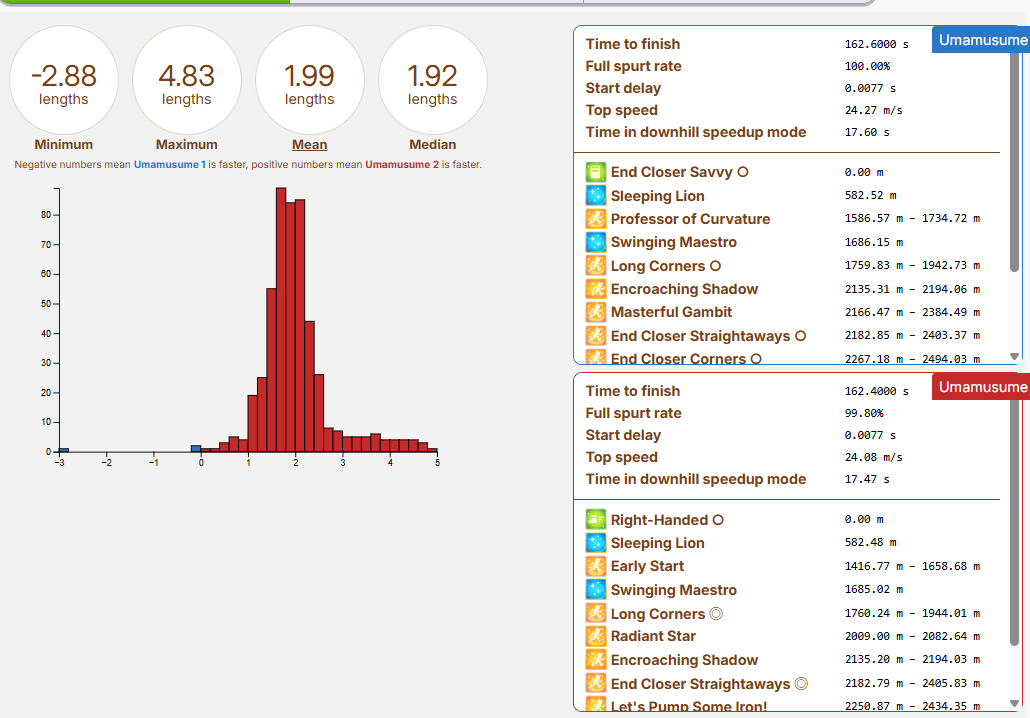Click the Minimum label text
Image resolution: width=1030 pixels, height=718 pixels.
[x=64, y=145]
